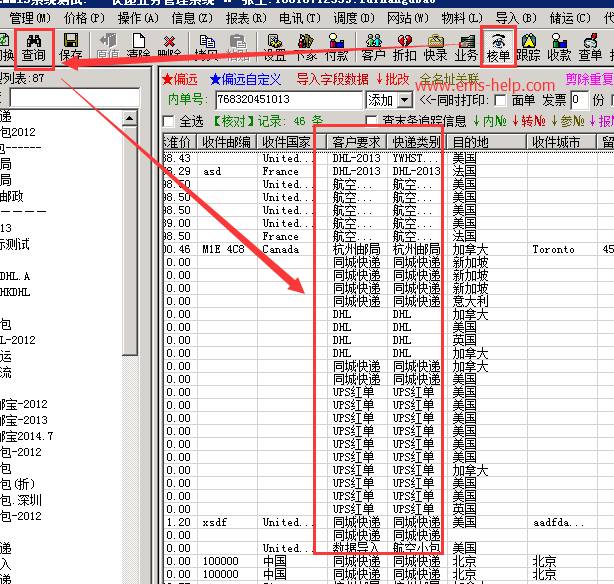Click the 客户要求 column header

pos(356,142)
